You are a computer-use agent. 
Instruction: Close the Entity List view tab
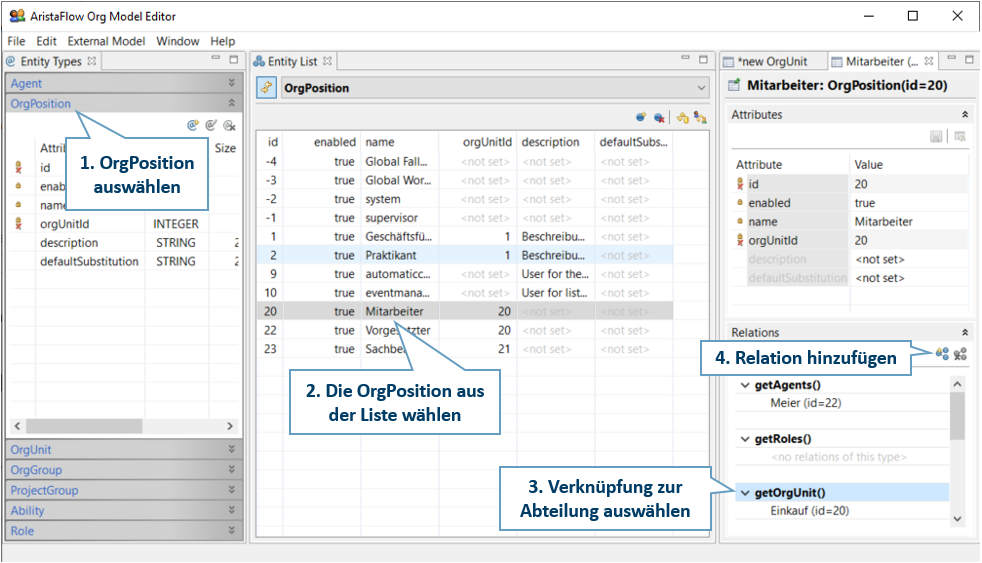tap(327, 61)
